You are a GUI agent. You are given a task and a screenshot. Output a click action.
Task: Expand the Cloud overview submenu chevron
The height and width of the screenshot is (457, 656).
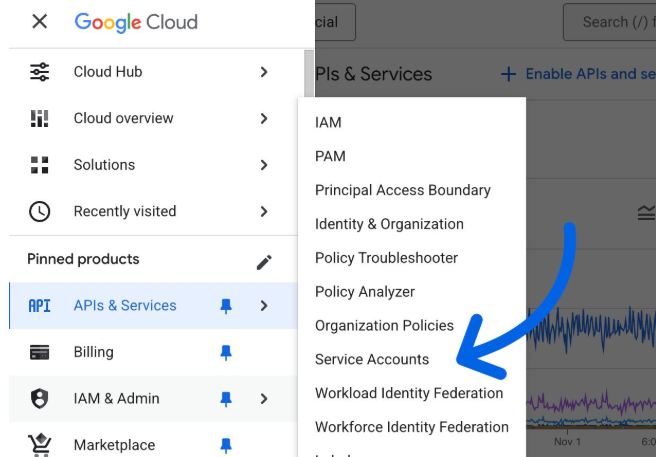pyautogui.click(x=264, y=118)
